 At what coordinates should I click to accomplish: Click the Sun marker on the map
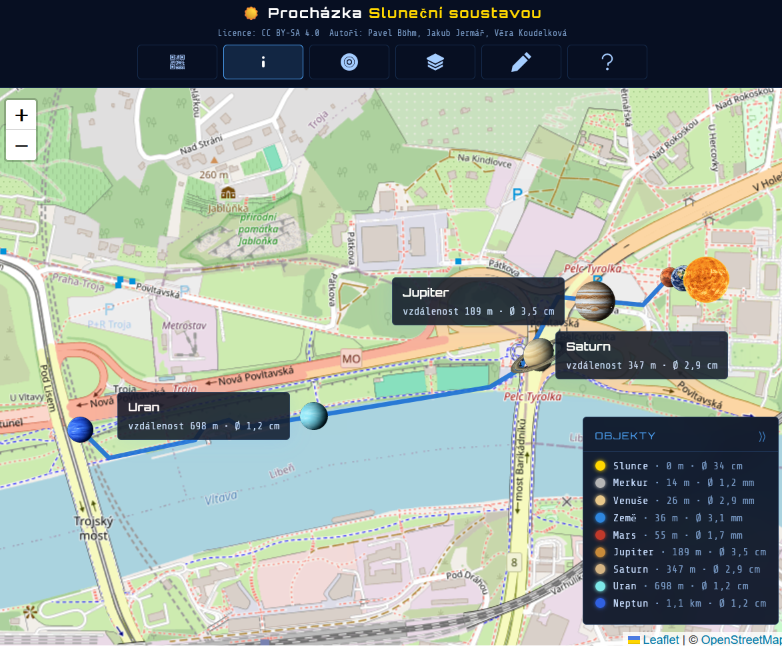pos(706,280)
